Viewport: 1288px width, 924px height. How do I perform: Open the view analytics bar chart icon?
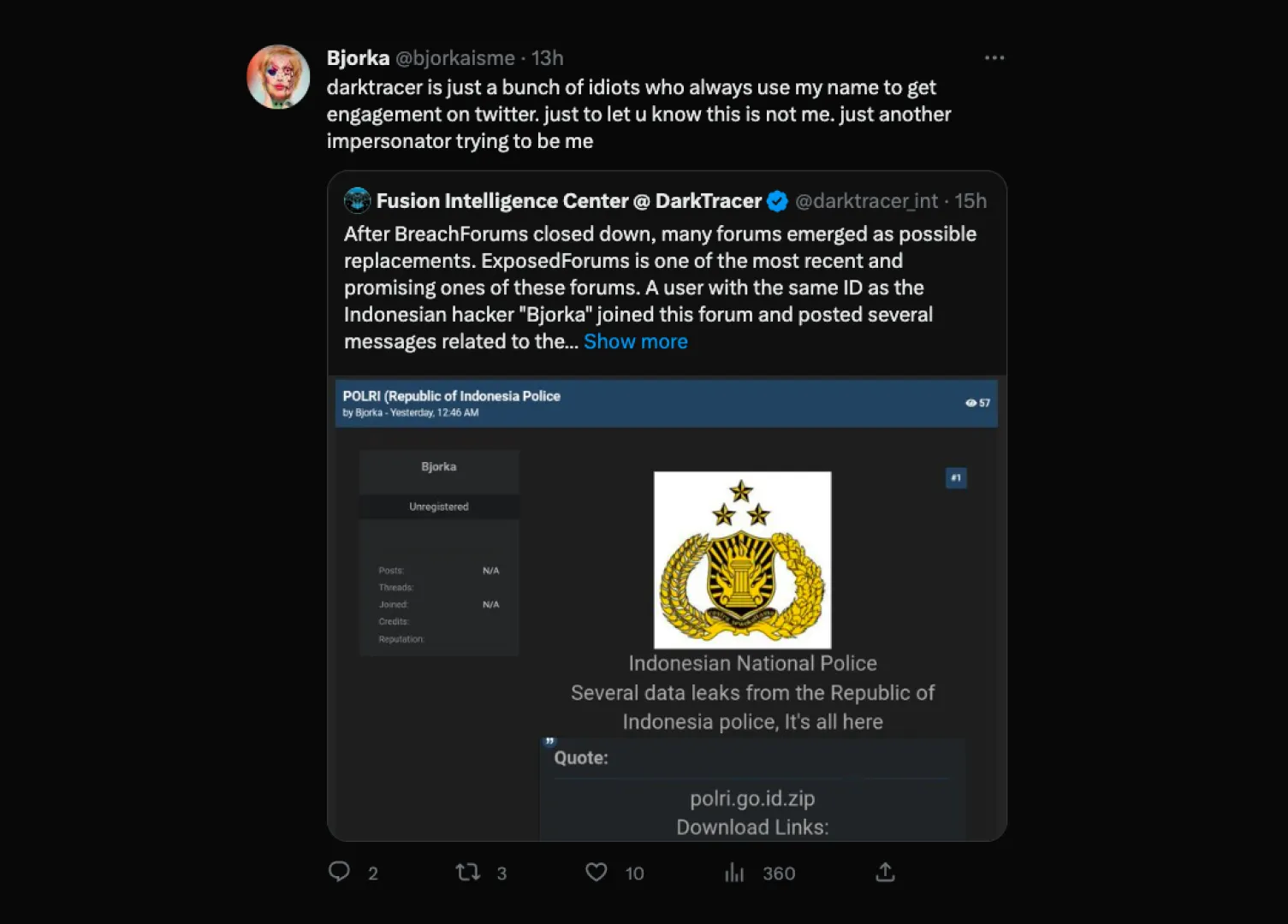point(734,872)
